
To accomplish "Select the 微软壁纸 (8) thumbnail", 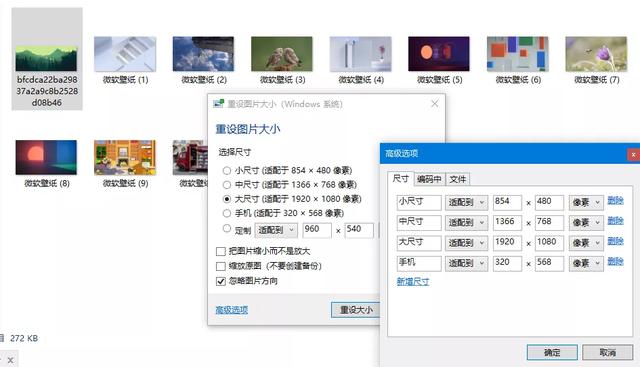I will pos(46,157).
